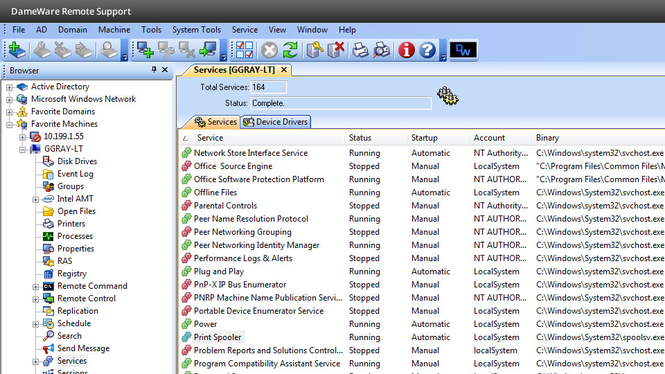Click the server with key icon
This screenshot has width=665, height=374.
[315, 50]
